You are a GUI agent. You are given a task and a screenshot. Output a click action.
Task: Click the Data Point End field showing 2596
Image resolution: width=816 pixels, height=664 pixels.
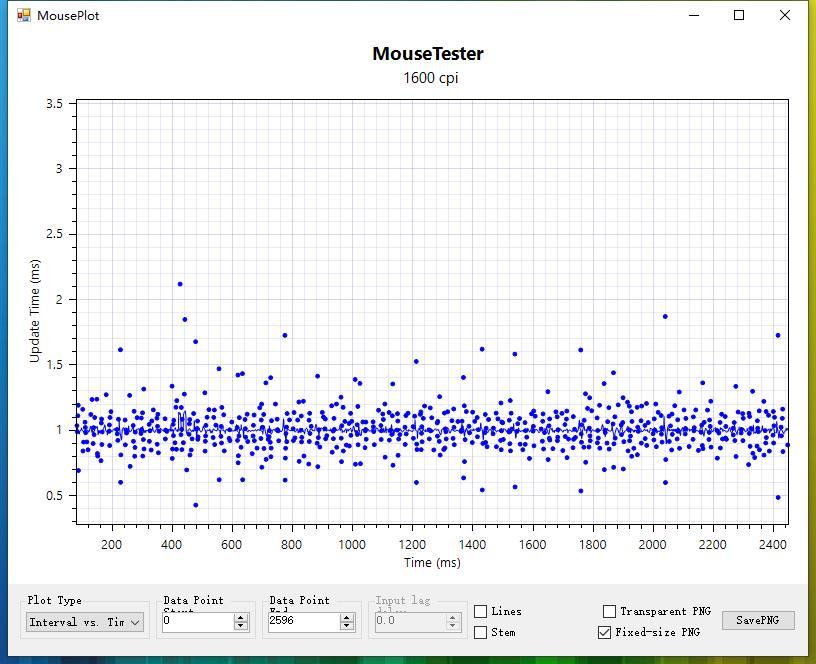tap(303, 621)
